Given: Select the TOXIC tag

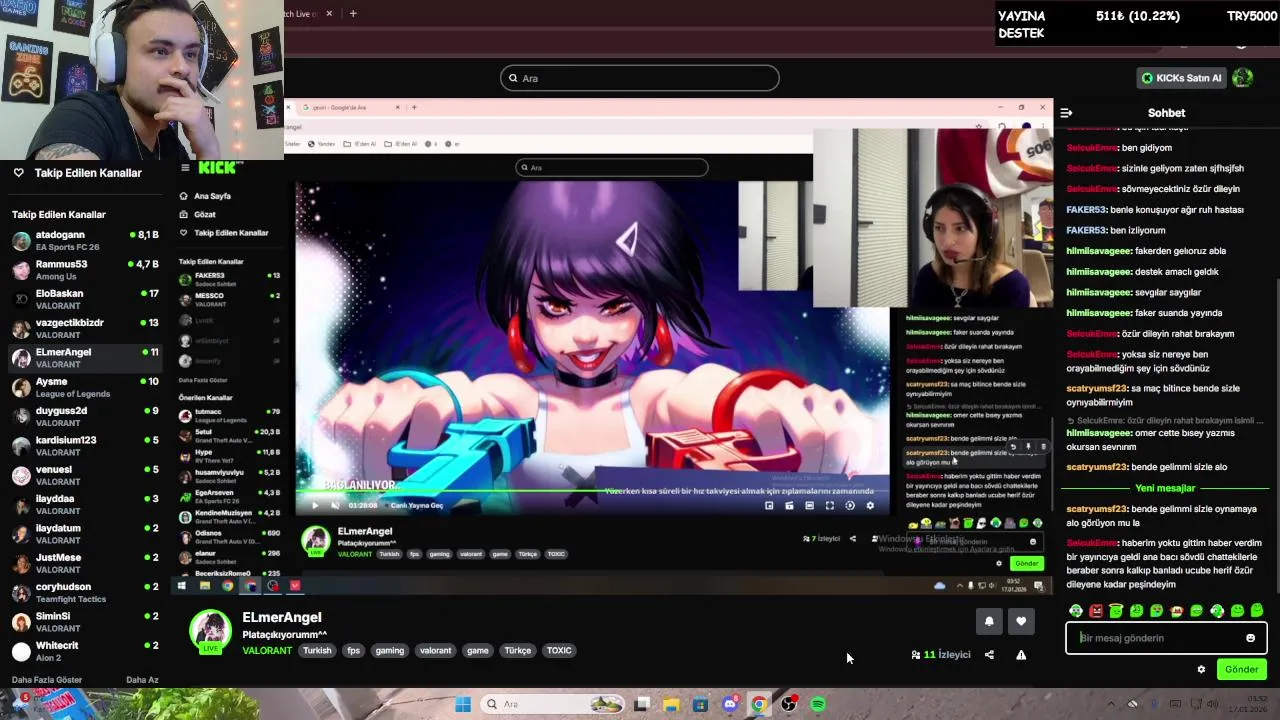Looking at the screenshot, I should pos(559,651).
